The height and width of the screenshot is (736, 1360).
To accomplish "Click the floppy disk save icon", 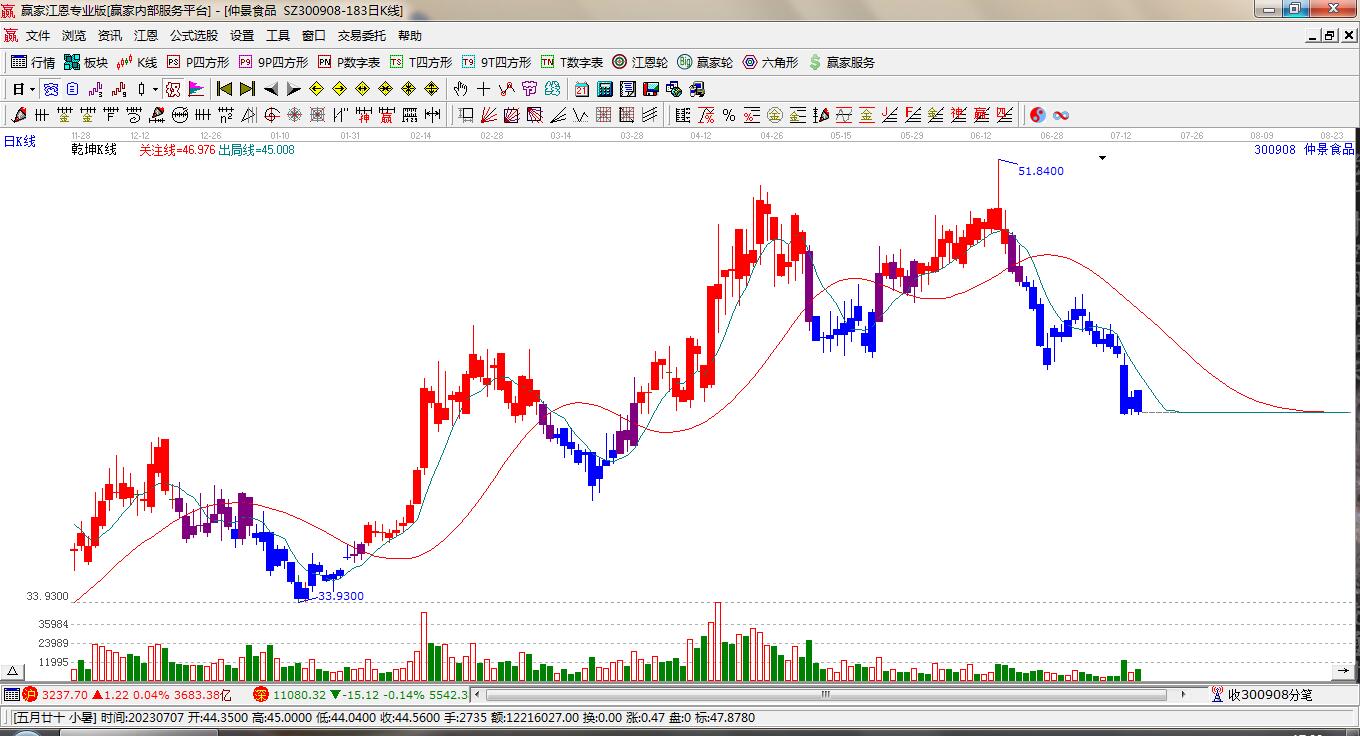I will 651,89.
